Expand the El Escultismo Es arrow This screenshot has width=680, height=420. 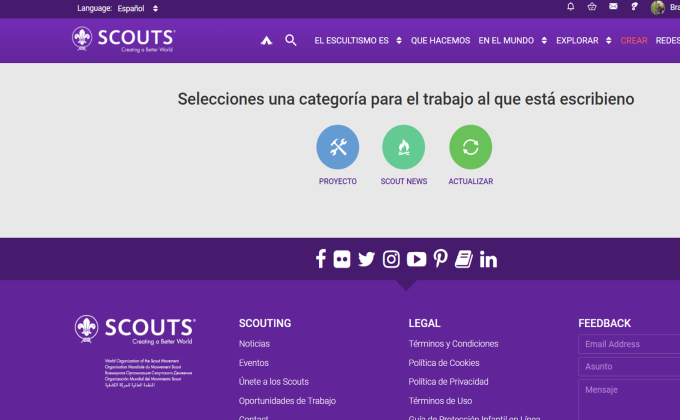coord(399,41)
